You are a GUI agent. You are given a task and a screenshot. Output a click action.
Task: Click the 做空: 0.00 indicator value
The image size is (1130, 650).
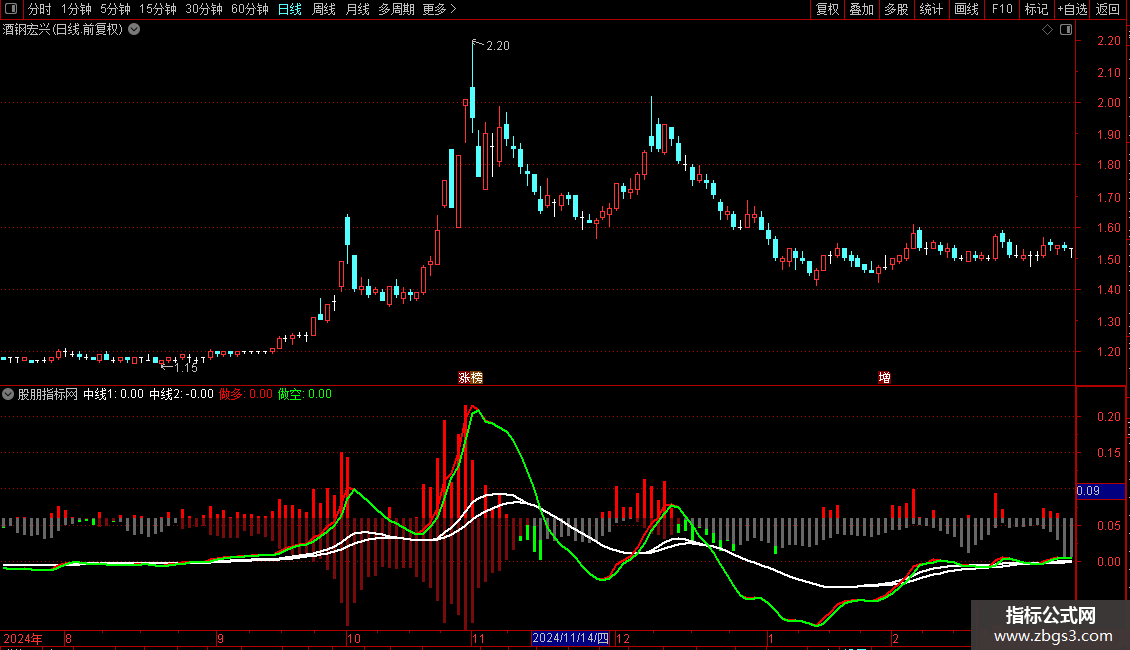(305, 394)
